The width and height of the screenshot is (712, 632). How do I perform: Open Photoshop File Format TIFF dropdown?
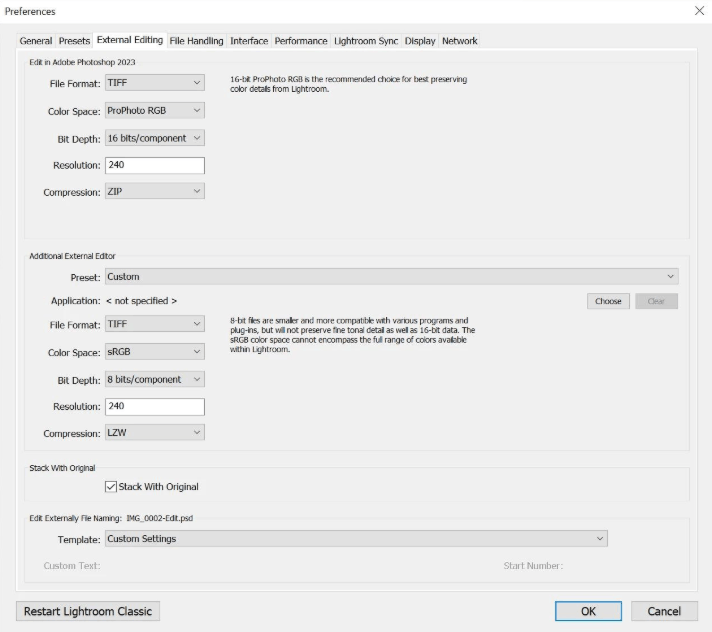tap(155, 83)
